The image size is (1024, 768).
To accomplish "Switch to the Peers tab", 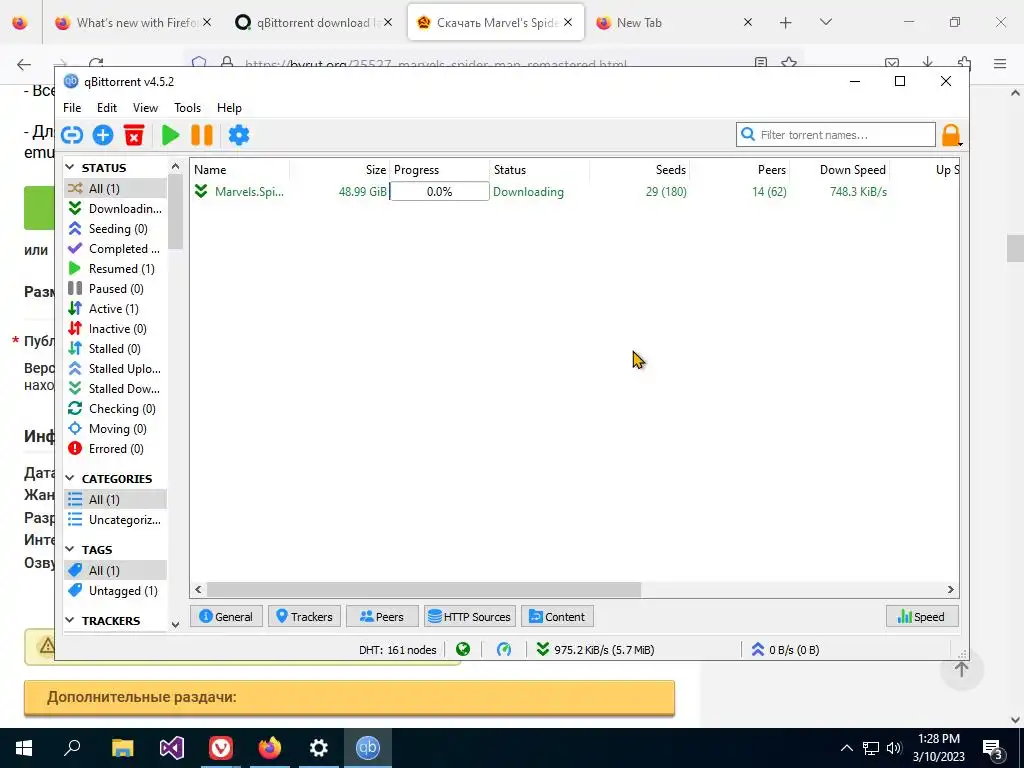I will tap(382, 616).
